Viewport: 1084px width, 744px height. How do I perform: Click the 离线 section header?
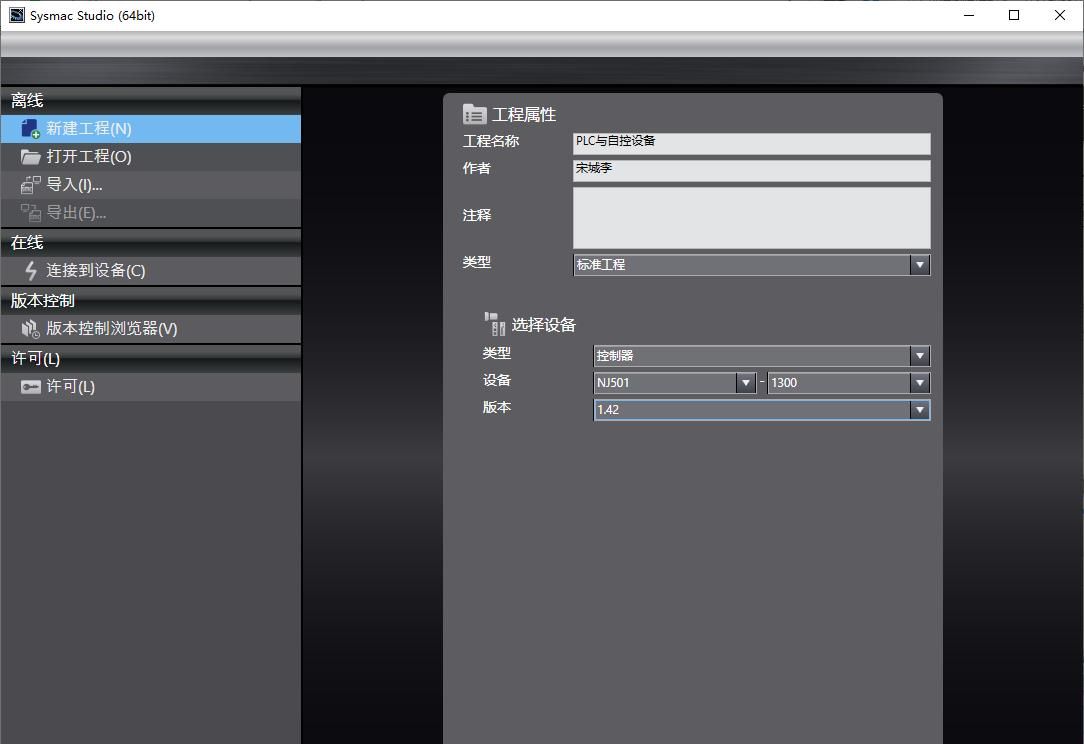151,100
